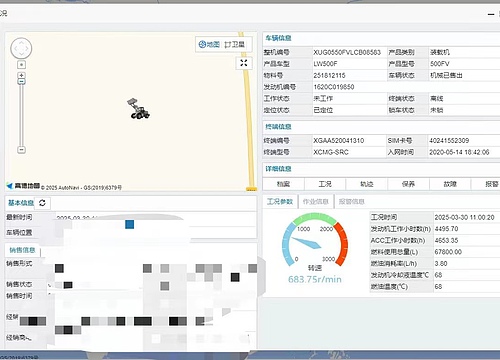Click the map pan direction control
This screenshot has height=360, width=500.
[21, 49]
